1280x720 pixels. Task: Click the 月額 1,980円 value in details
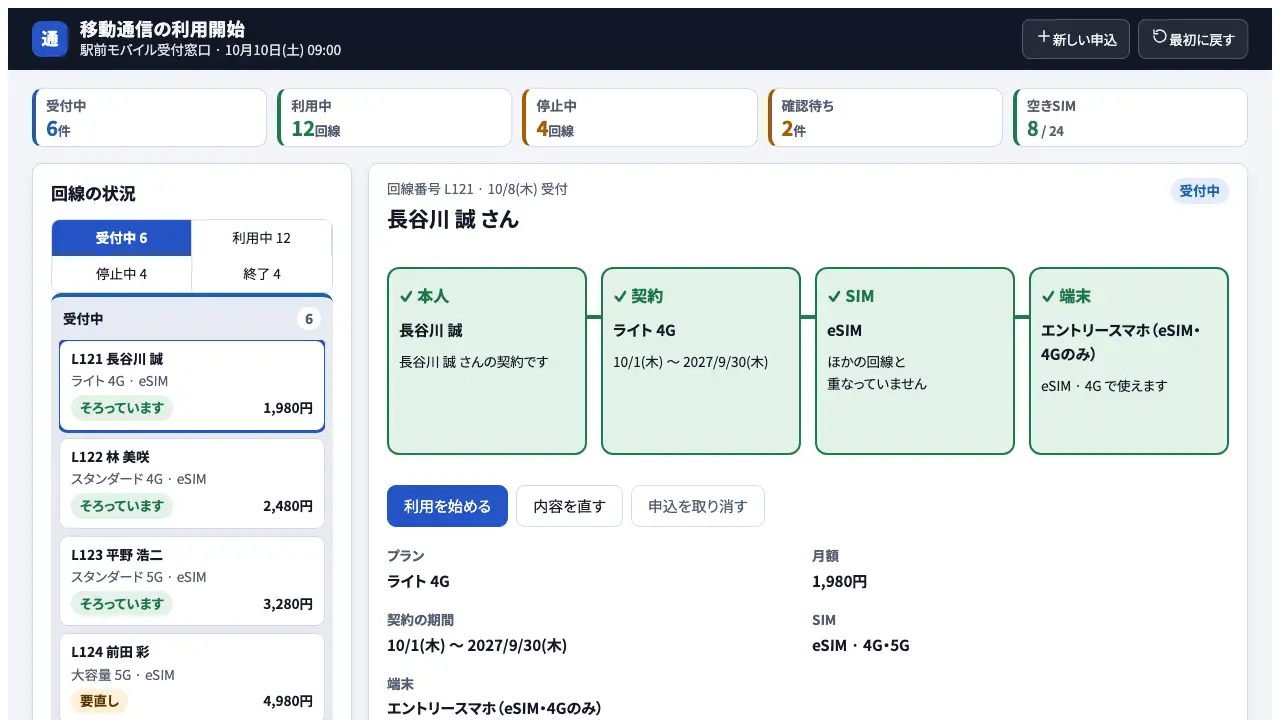coord(839,581)
